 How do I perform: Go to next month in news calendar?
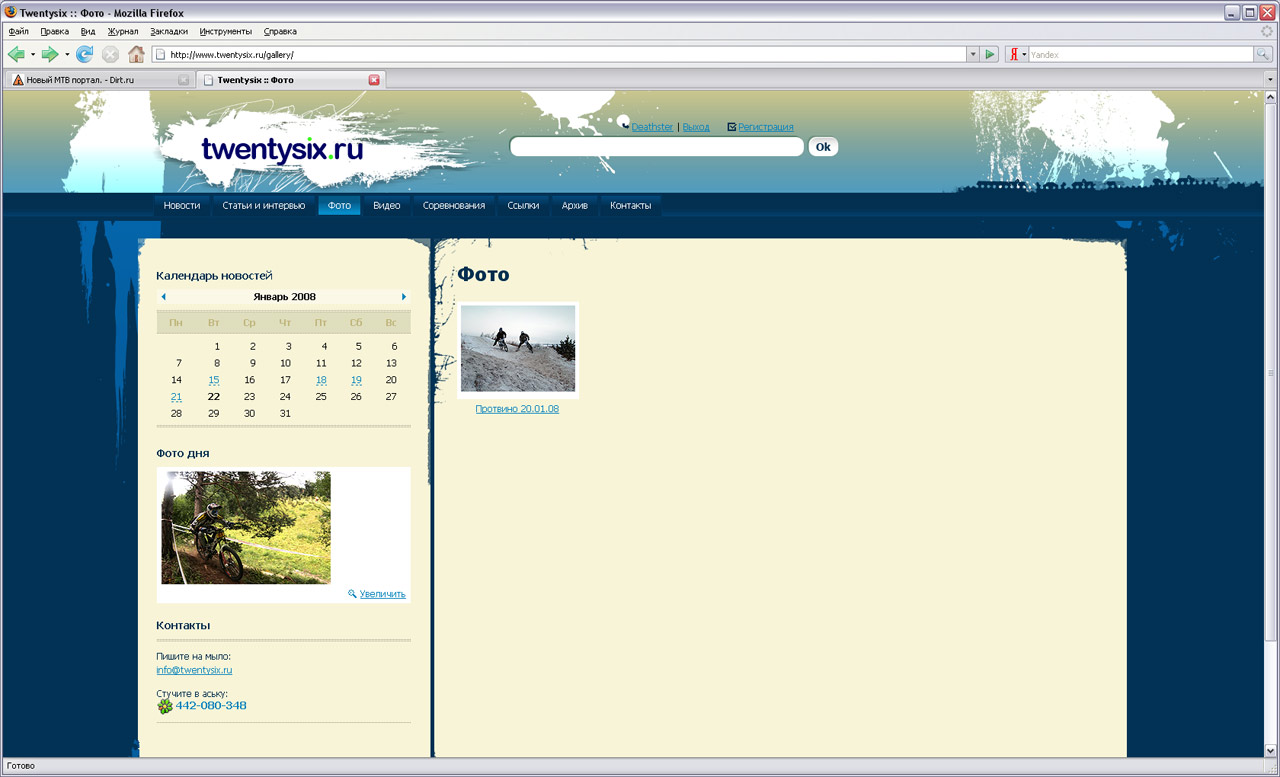coord(404,297)
